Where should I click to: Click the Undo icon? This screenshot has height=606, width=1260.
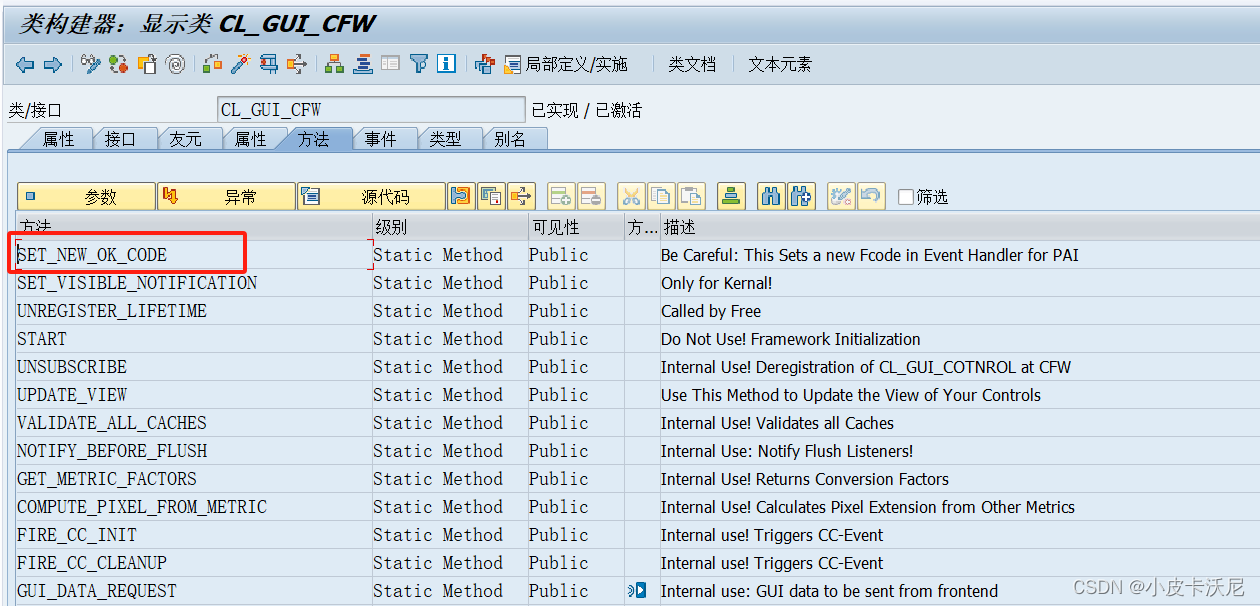[871, 196]
